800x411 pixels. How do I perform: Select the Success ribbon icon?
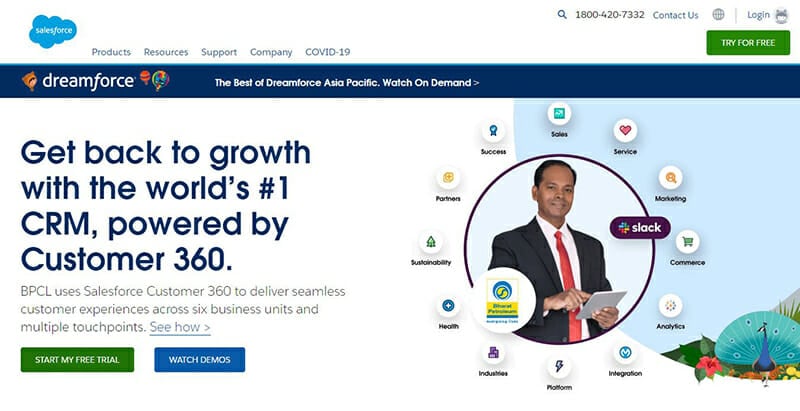click(493, 131)
